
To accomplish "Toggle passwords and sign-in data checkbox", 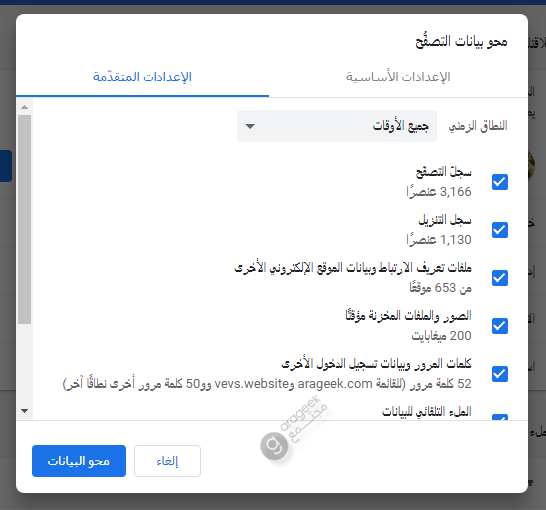I will 500,374.
